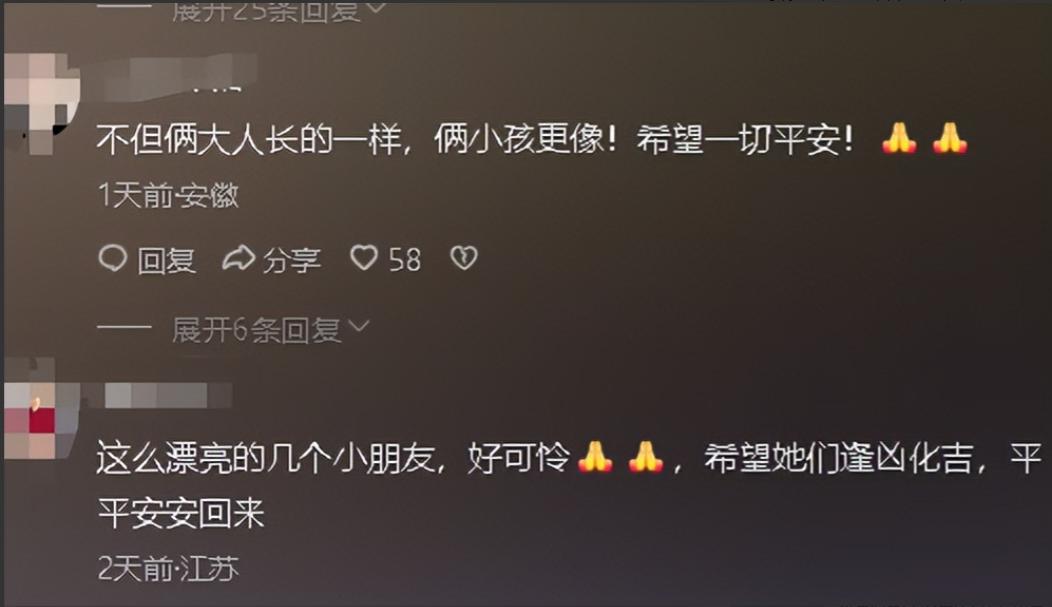The height and width of the screenshot is (607, 1052).
Task: Click the 分享 share label
Action: click(291, 260)
